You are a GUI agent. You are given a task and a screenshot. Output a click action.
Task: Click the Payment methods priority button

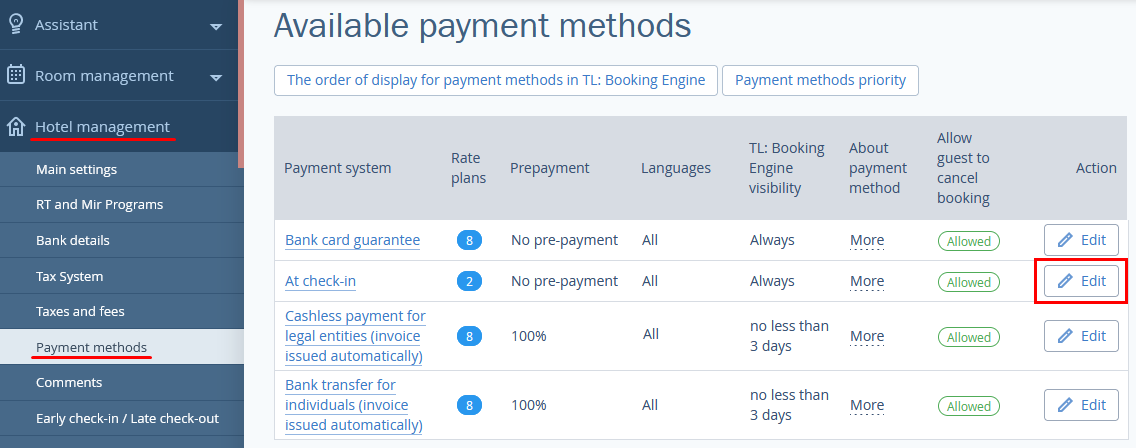click(x=820, y=80)
